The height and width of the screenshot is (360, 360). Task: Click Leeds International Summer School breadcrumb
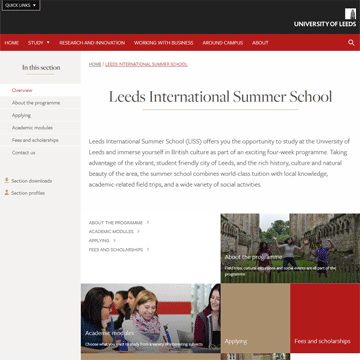(x=146, y=64)
